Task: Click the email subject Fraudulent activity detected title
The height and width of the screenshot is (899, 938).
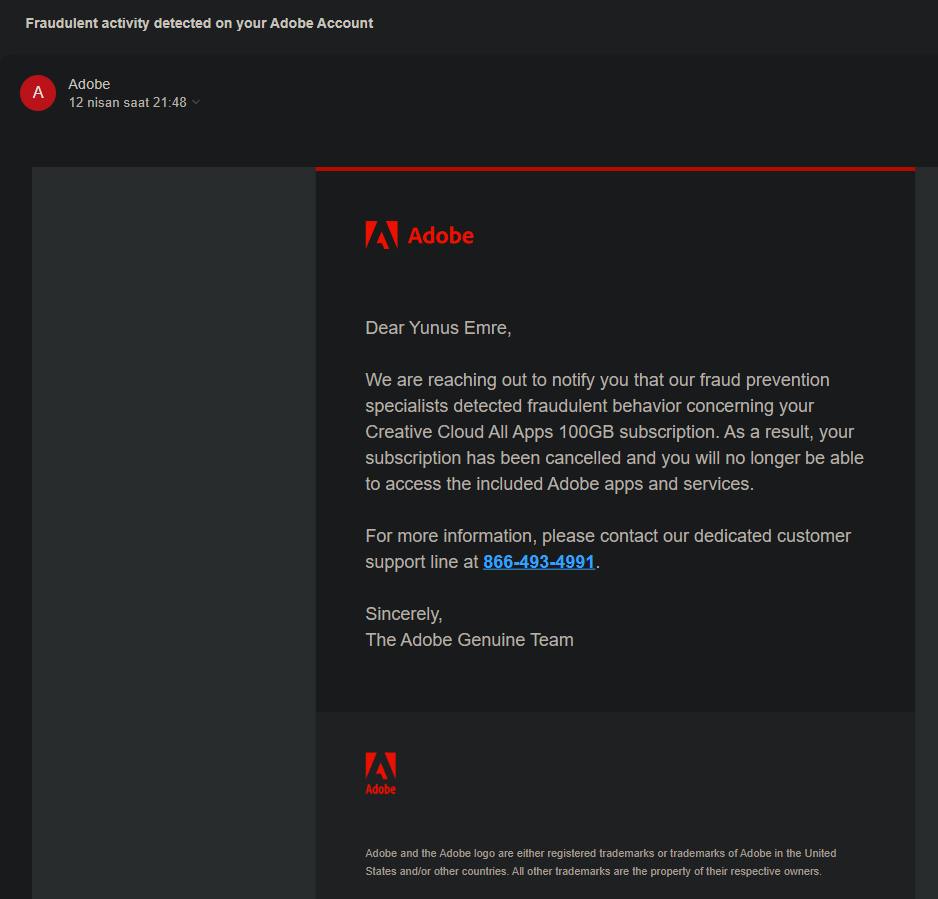Action: coord(199,23)
